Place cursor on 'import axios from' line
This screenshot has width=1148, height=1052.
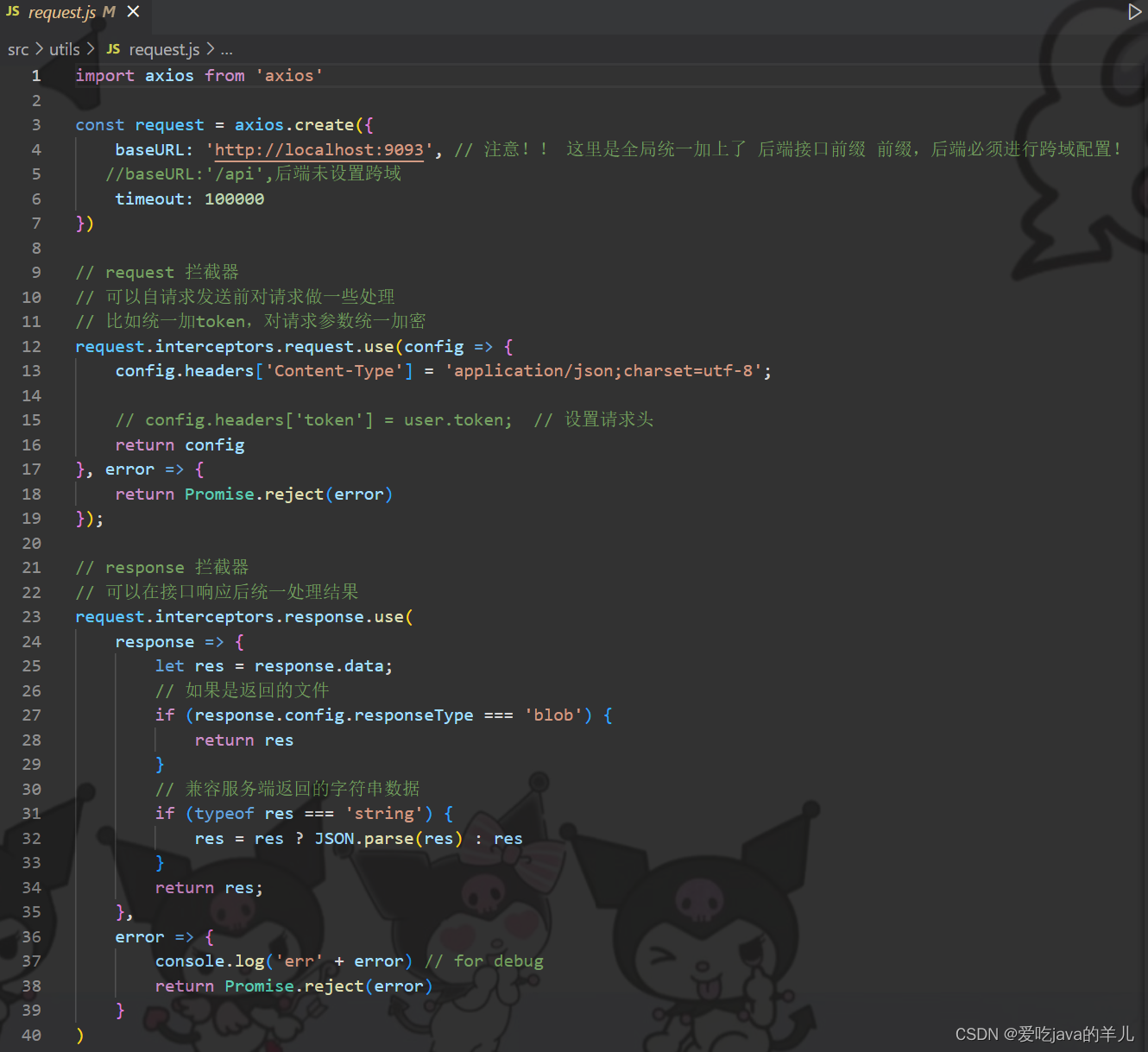pos(199,76)
